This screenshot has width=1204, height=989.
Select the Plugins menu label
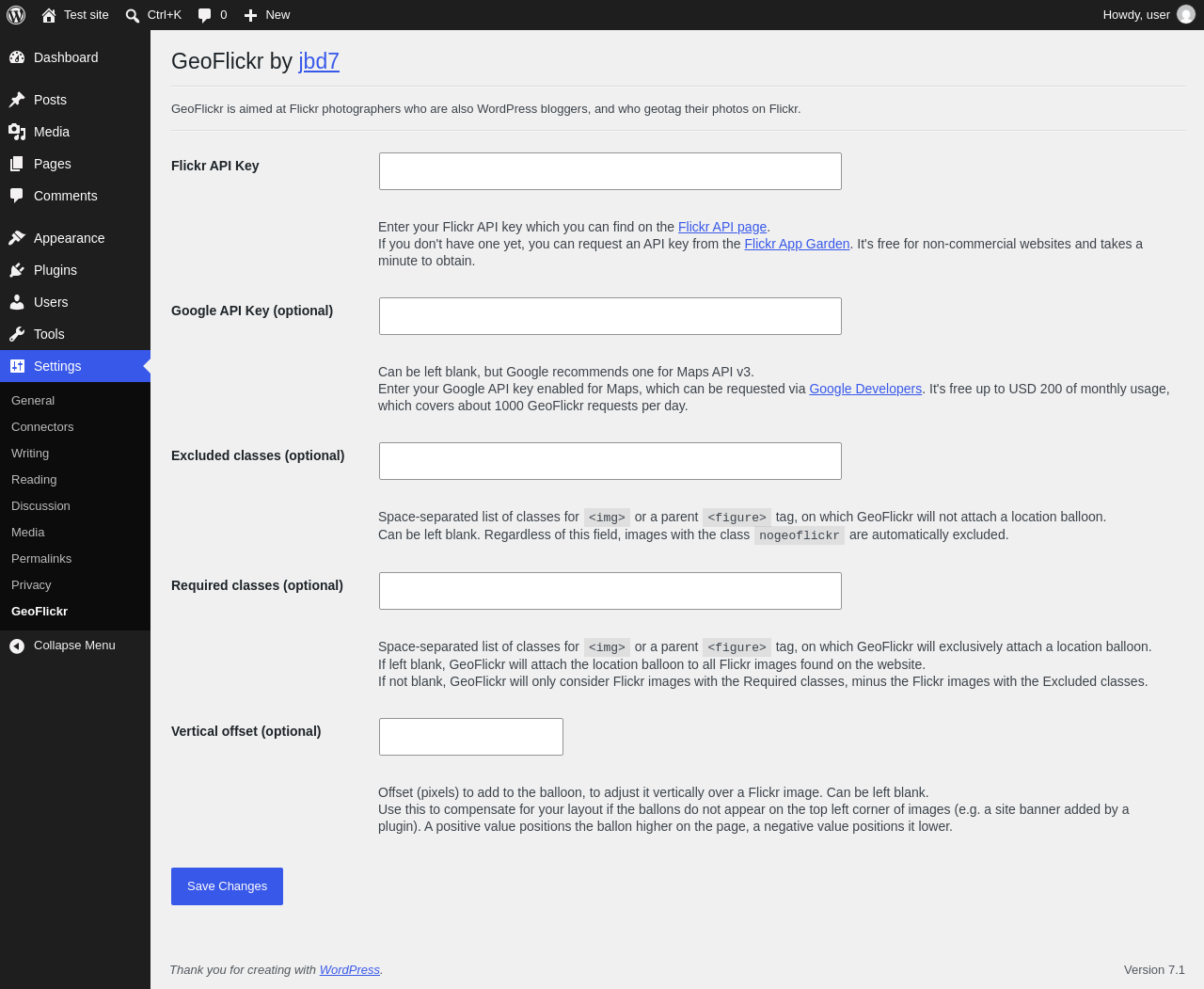pos(55,270)
